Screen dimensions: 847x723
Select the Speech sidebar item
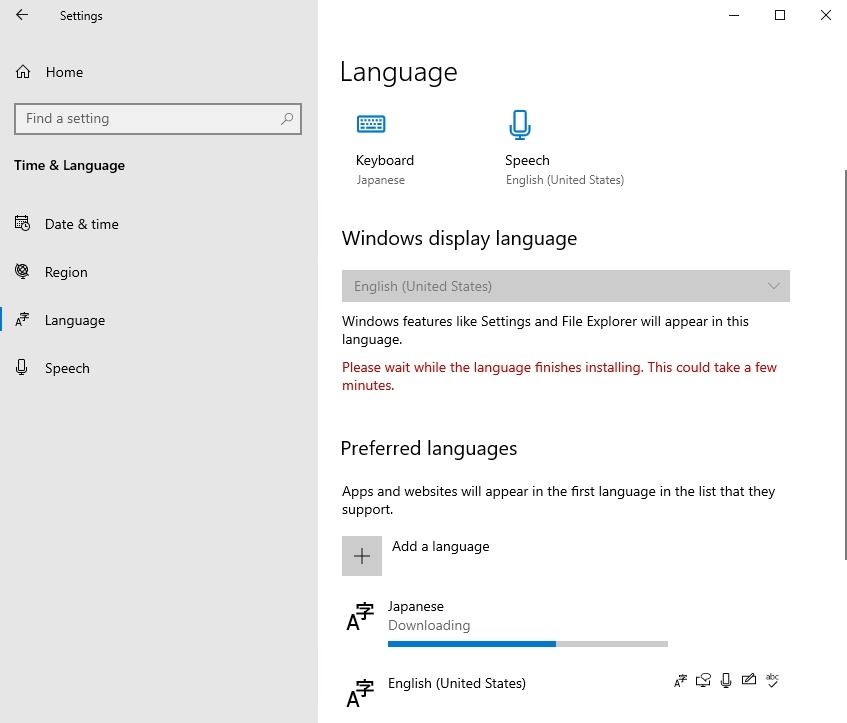click(67, 368)
